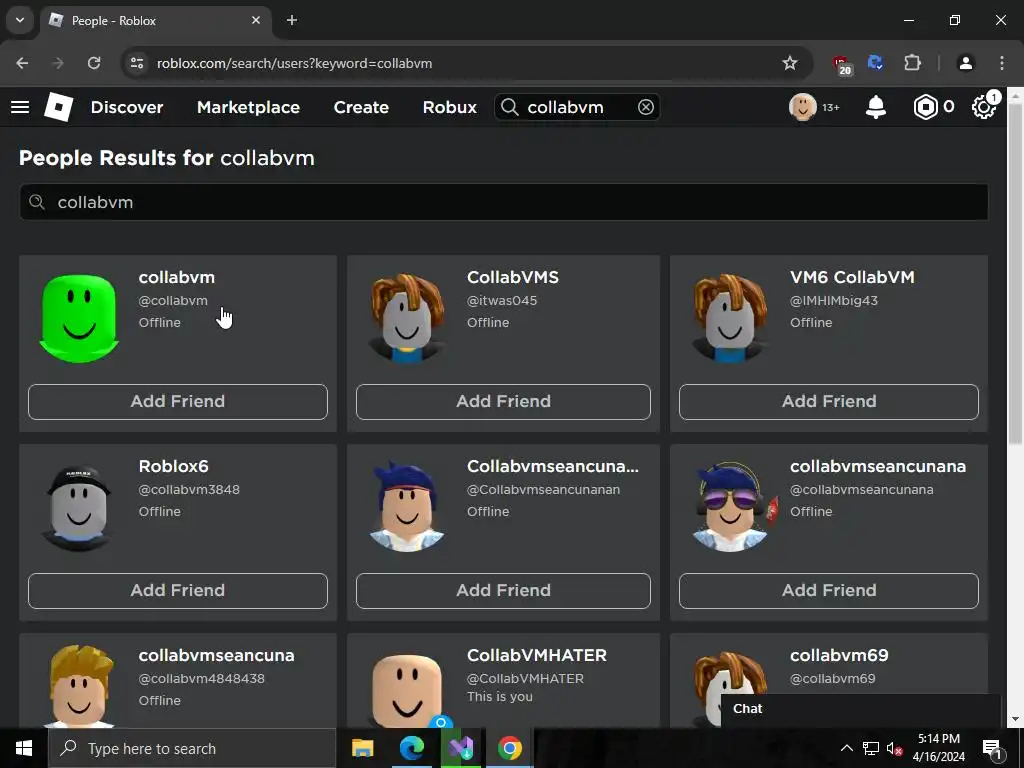The image size is (1024, 768).
Task: Click the collabvmseancunana avatar with sunglasses
Action: (731, 507)
